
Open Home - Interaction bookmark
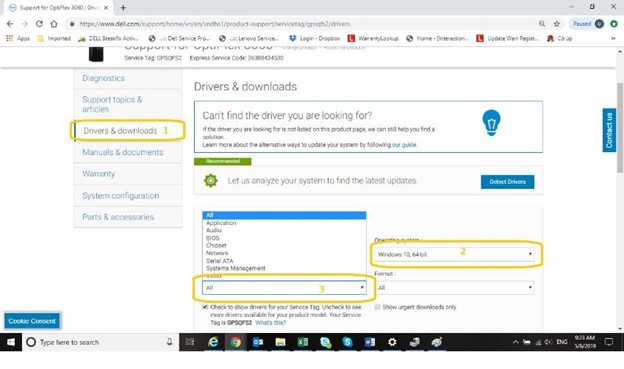coord(437,39)
